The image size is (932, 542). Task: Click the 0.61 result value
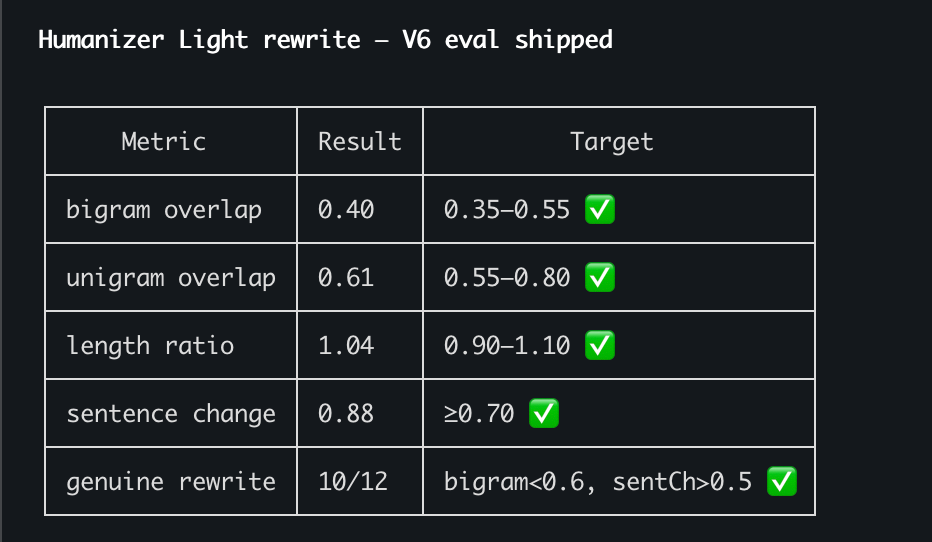pos(346,278)
